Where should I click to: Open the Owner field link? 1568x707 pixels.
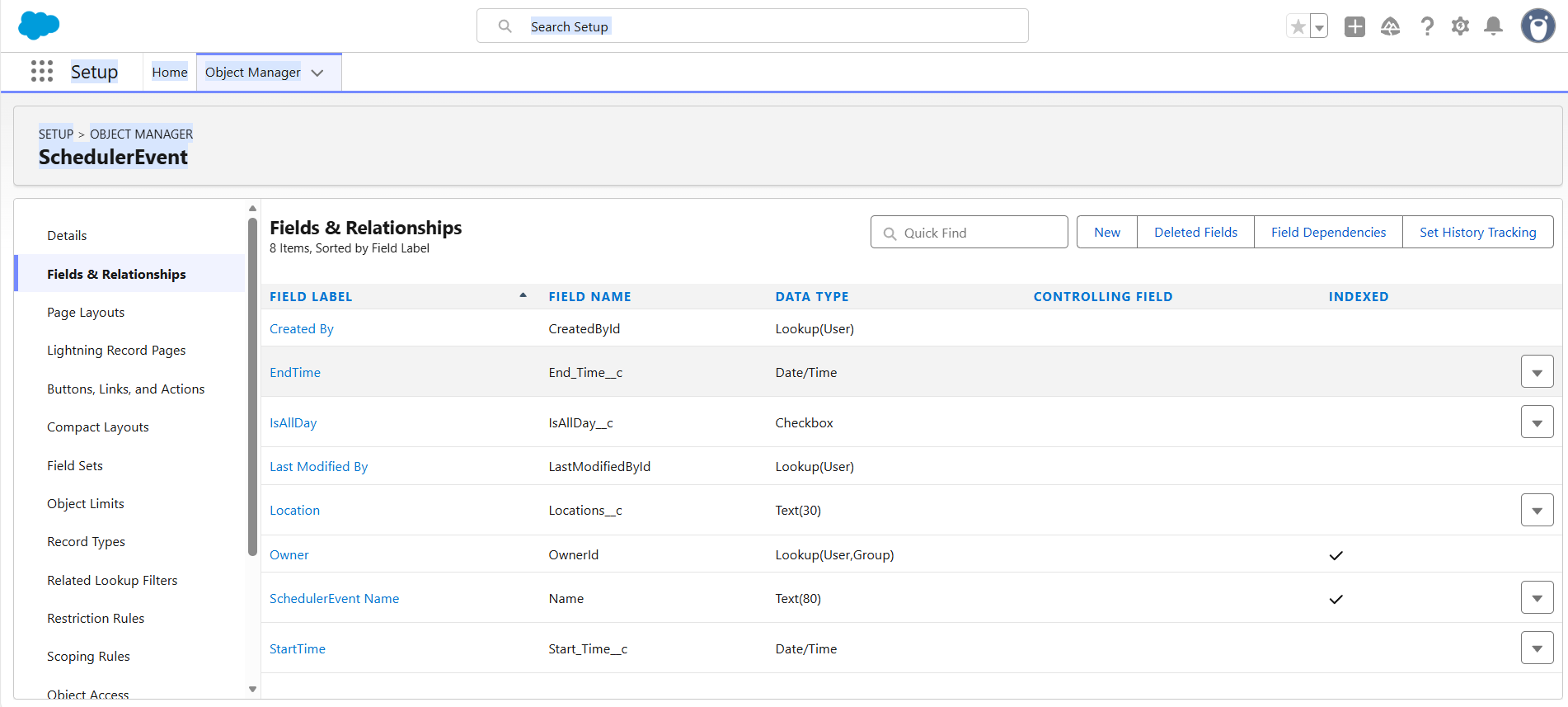[x=289, y=555]
